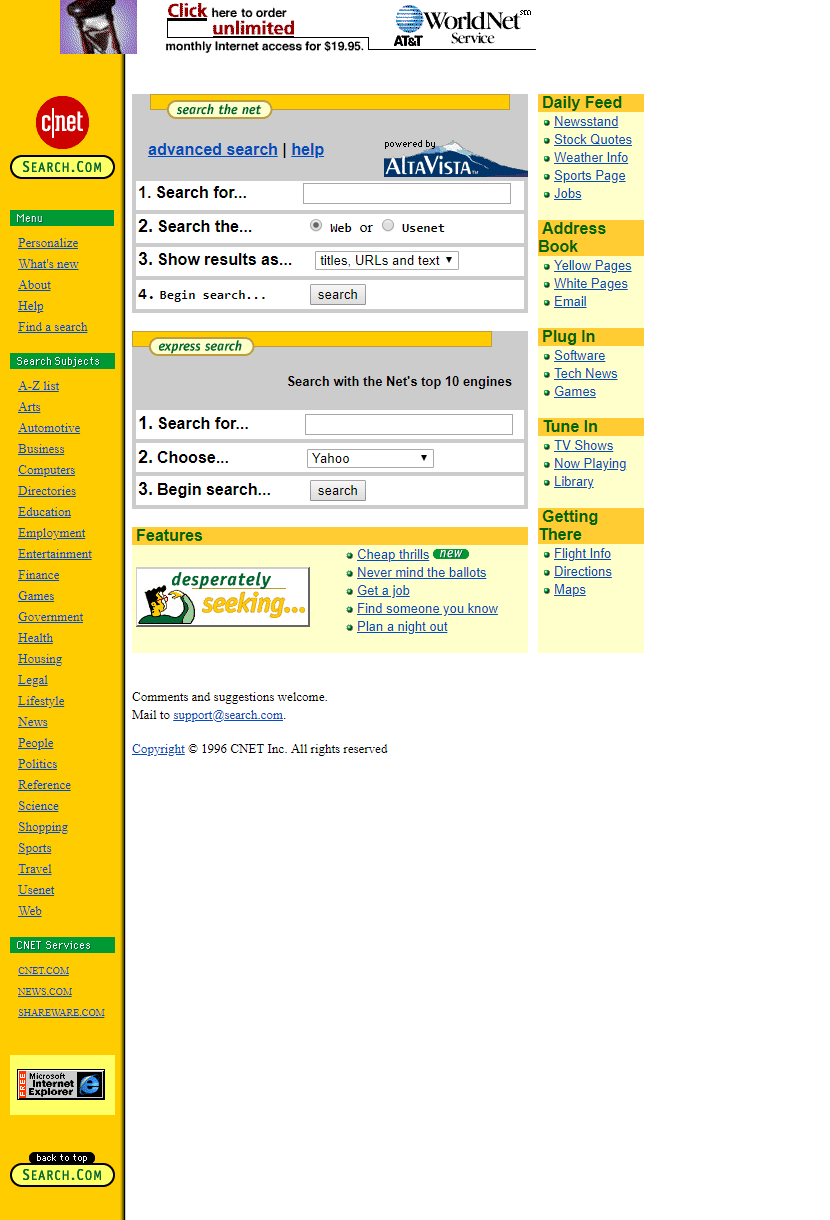The height and width of the screenshot is (1220, 830).
Task: Open the Yahoo engine chooser dropdown
Action: [370, 458]
